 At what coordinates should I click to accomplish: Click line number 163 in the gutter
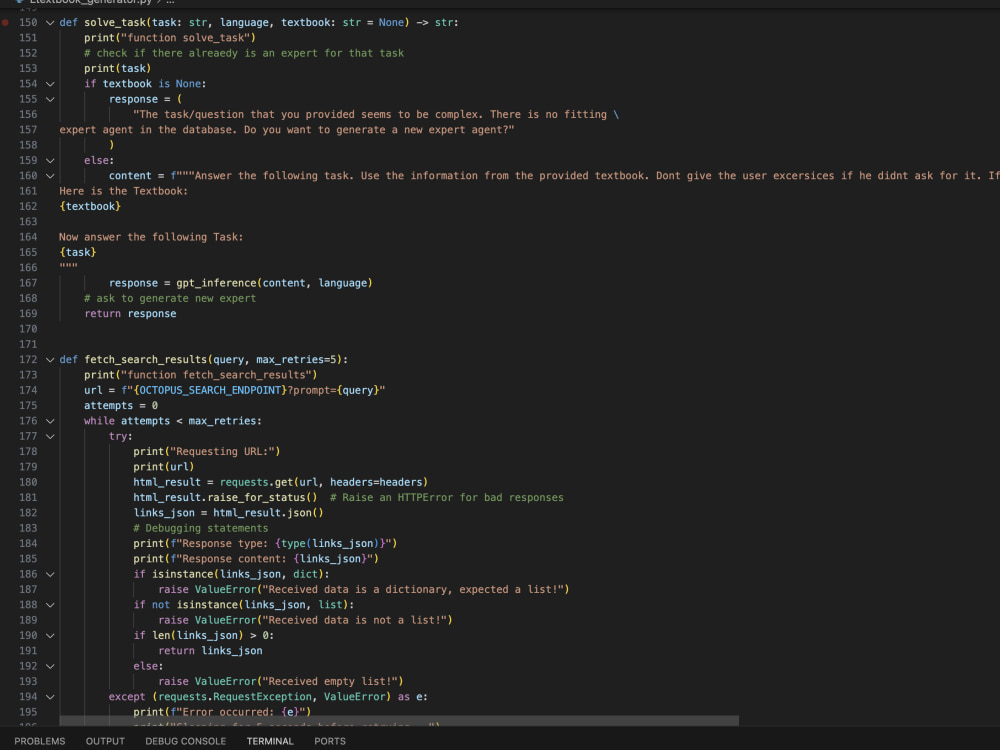28,221
